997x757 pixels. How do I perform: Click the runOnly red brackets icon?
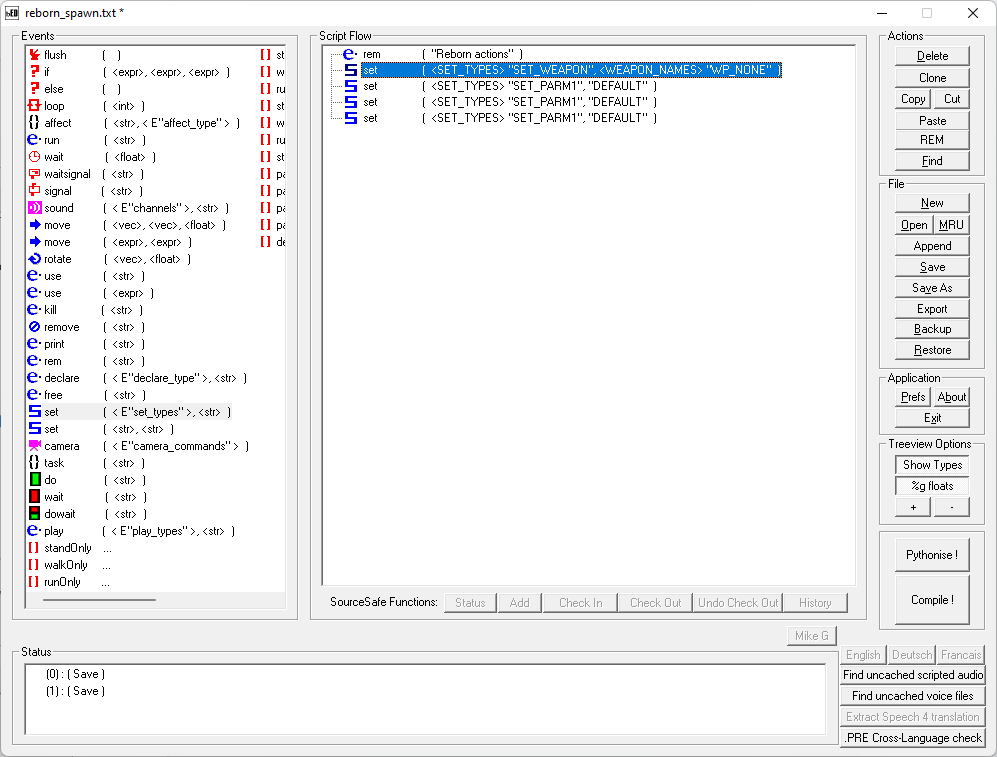click(34, 582)
